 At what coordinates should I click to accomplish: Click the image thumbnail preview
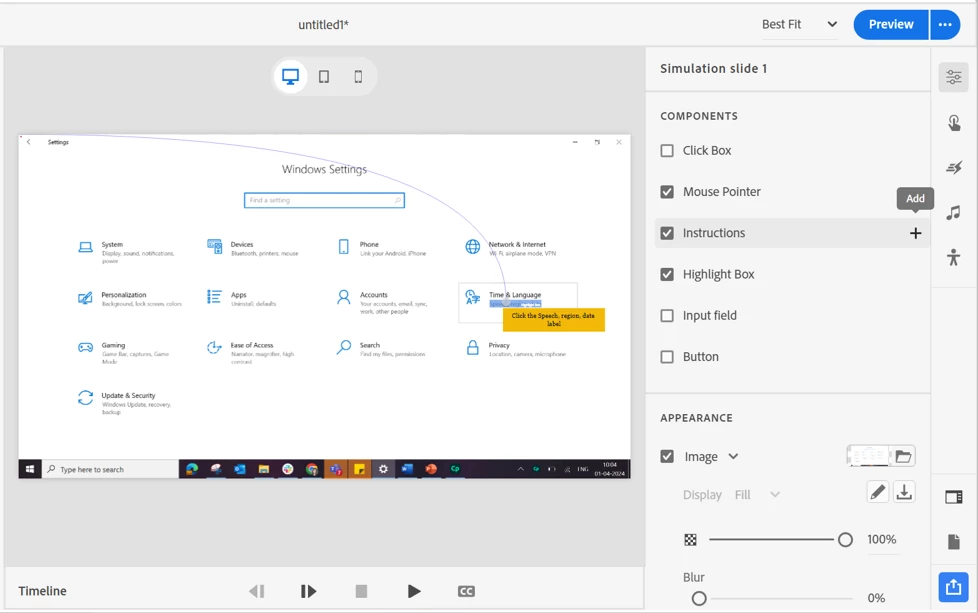[x=868, y=456]
